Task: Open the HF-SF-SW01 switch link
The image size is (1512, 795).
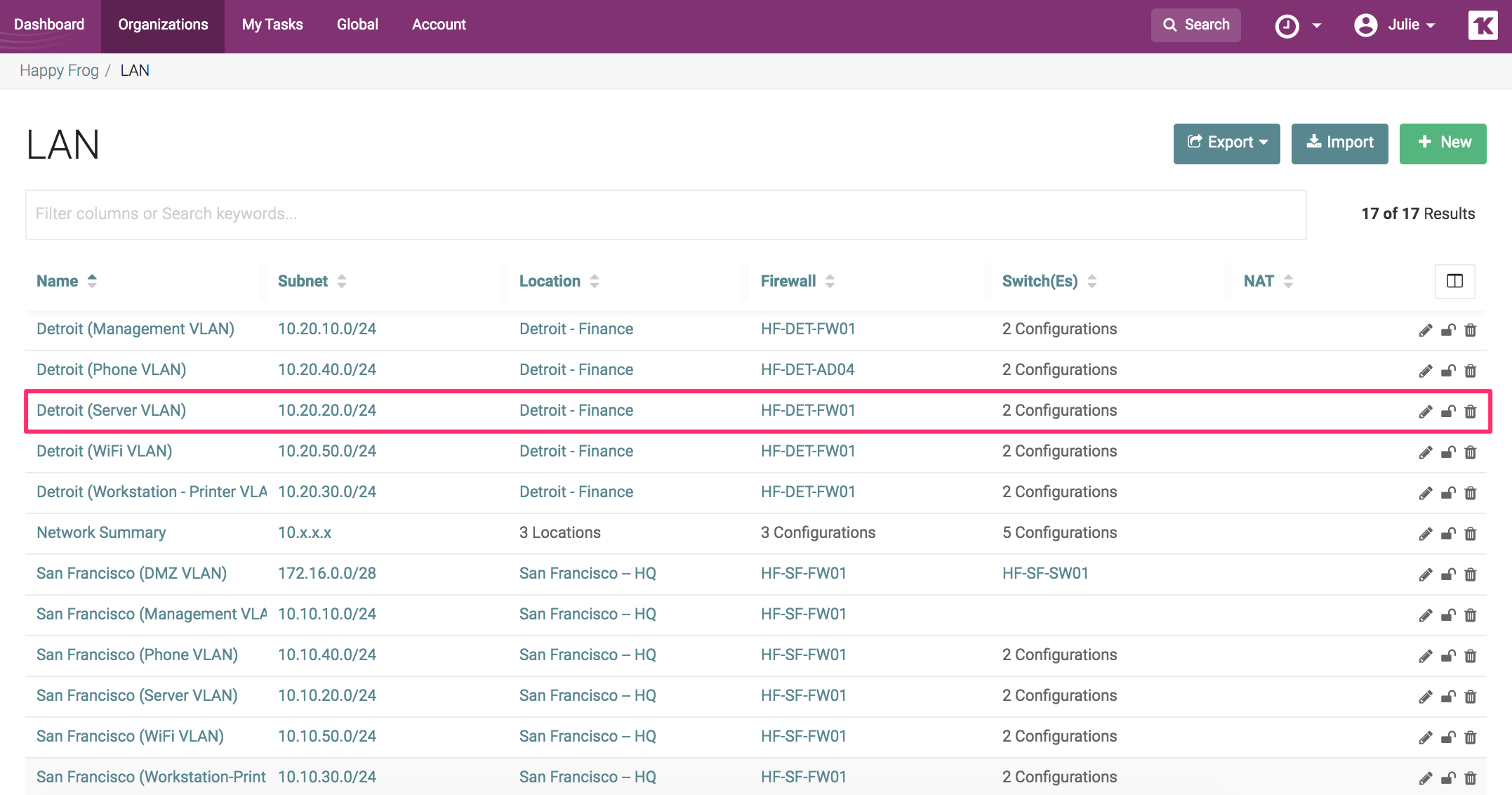Action: tap(1045, 574)
